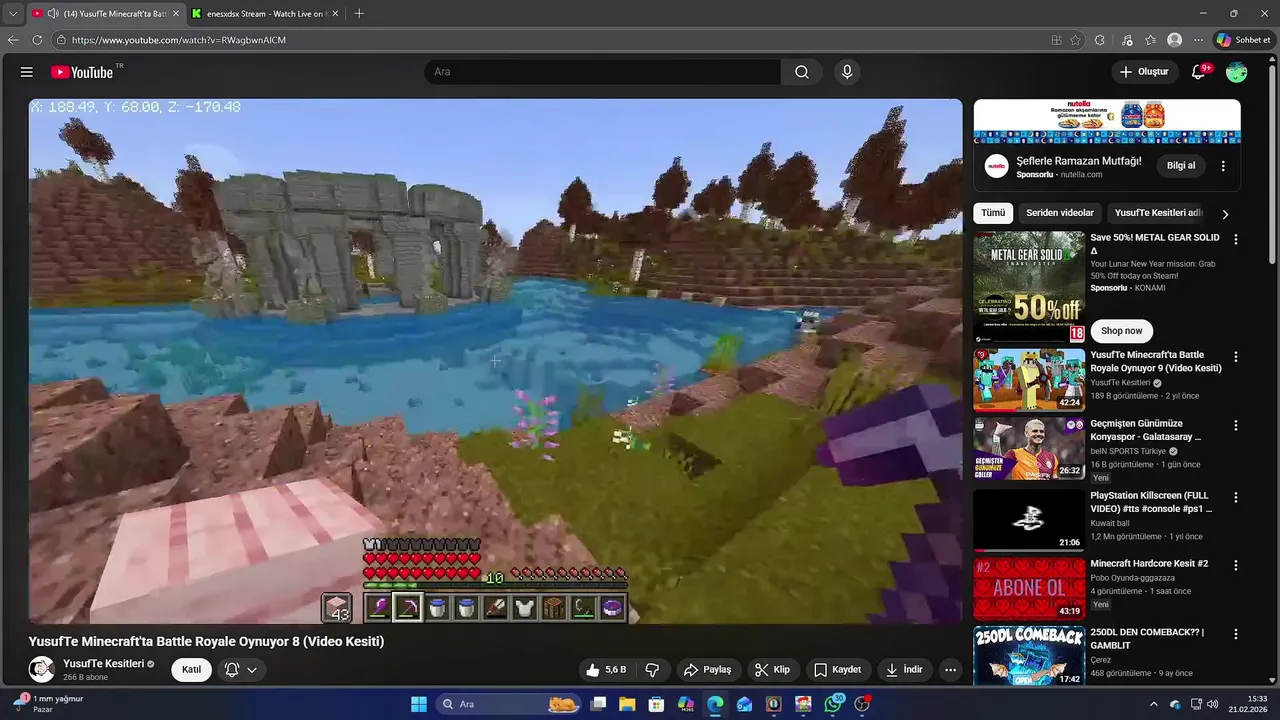Toggle subscription bell notifications
1280x720 pixels.
[232, 670]
